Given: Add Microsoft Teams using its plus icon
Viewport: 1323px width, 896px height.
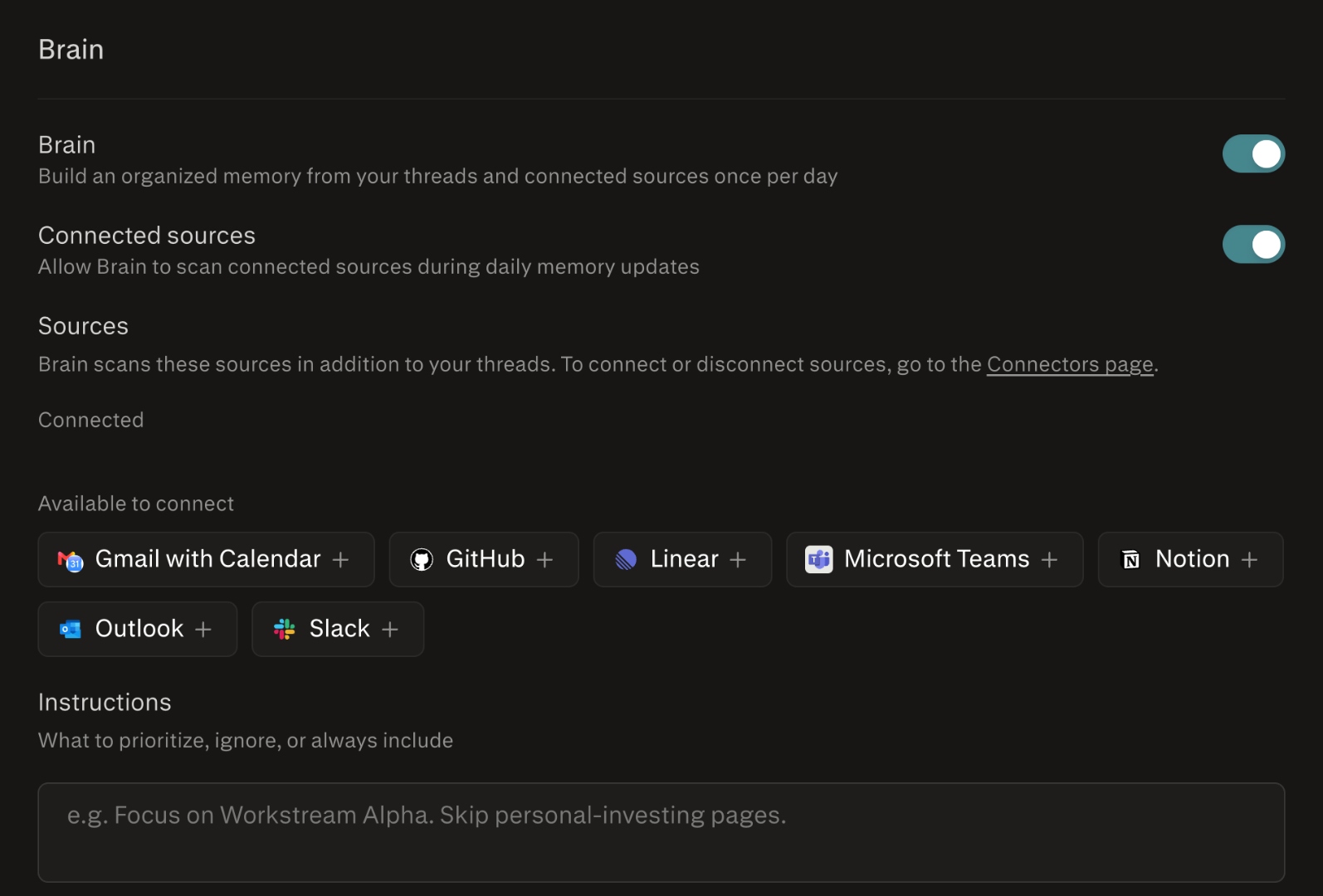Looking at the screenshot, I should (x=1049, y=560).
